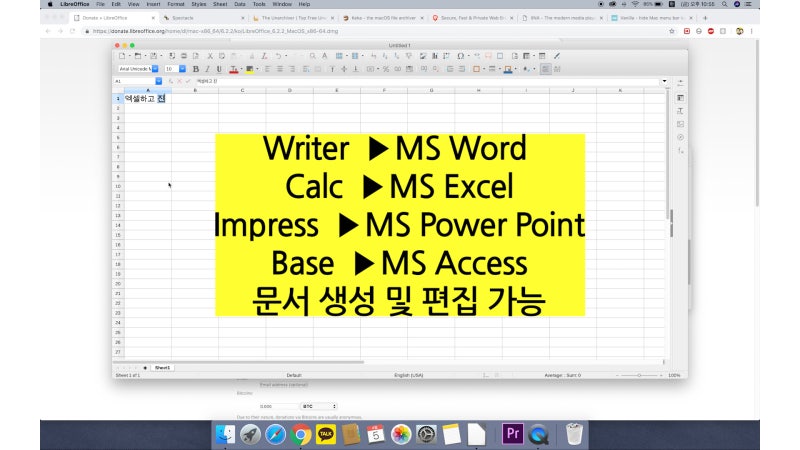Open Trash in the Dock

(x=574, y=434)
